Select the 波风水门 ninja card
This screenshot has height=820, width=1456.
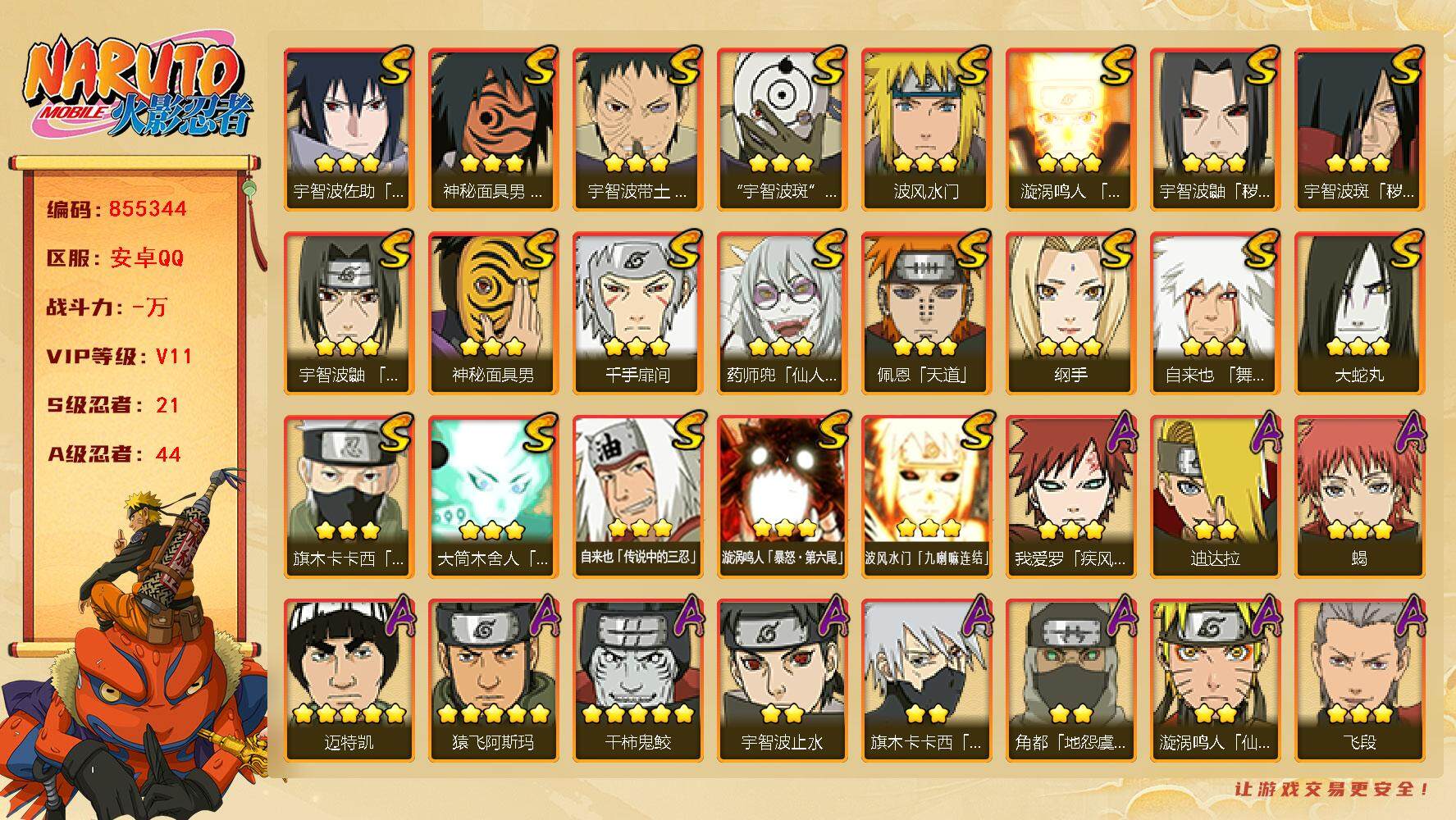coord(926,129)
